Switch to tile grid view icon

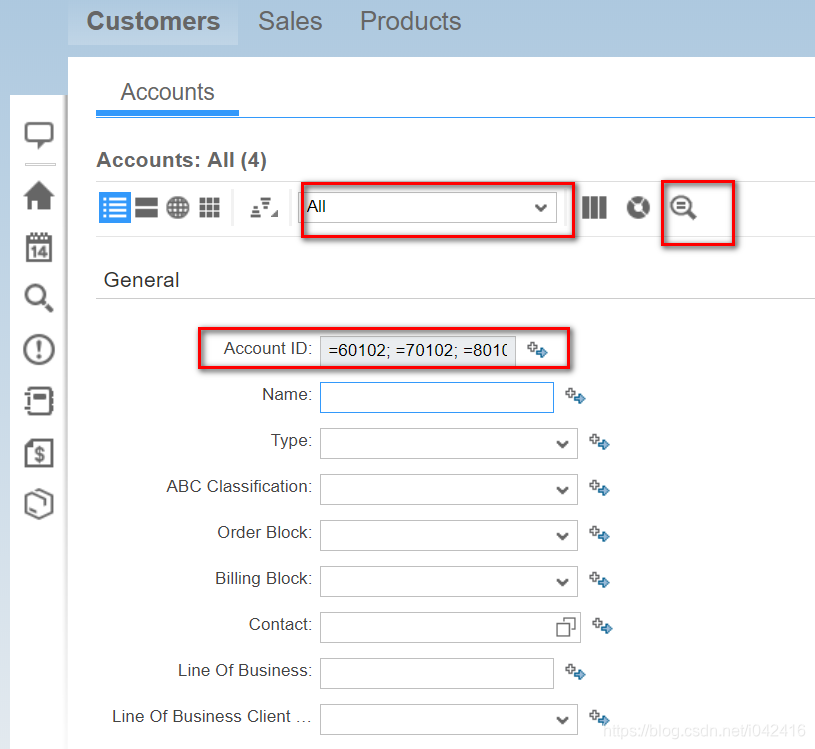point(209,207)
